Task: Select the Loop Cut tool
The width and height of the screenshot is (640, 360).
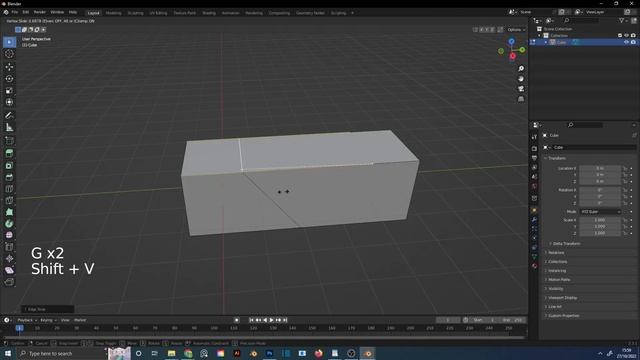Action: click(x=9, y=189)
